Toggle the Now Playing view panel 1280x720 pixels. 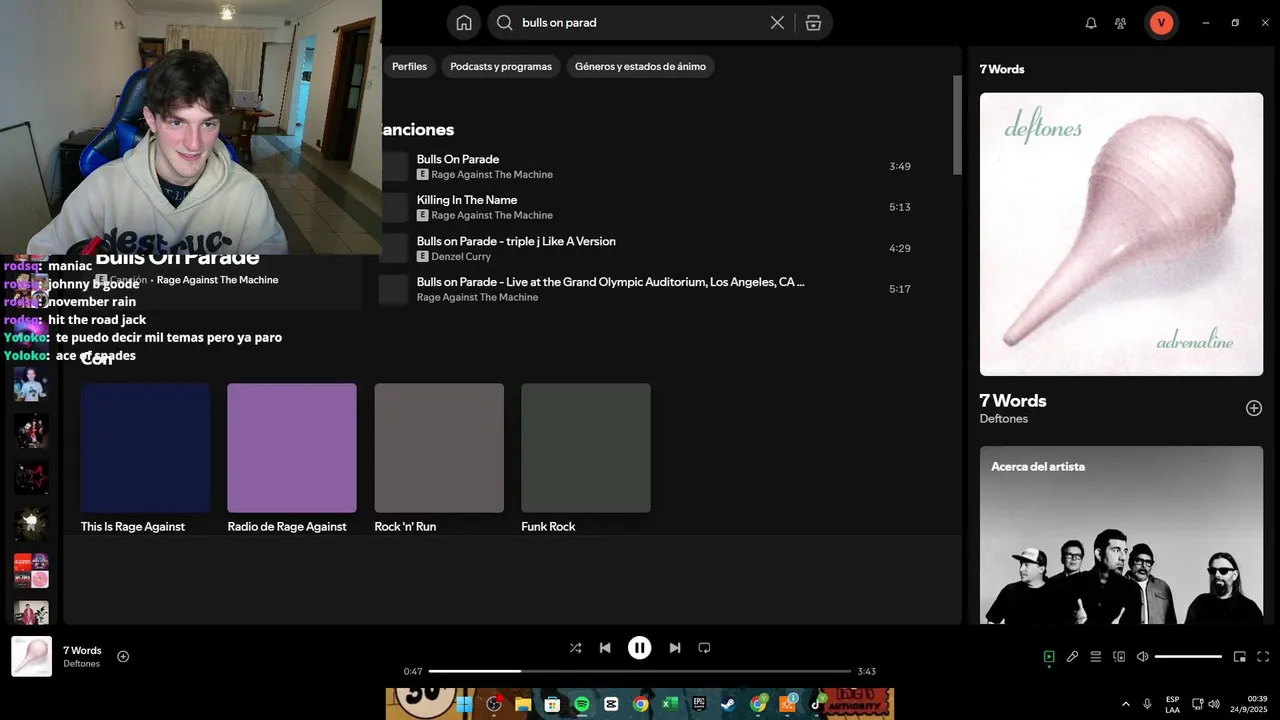pyautogui.click(x=1049, y=657)
